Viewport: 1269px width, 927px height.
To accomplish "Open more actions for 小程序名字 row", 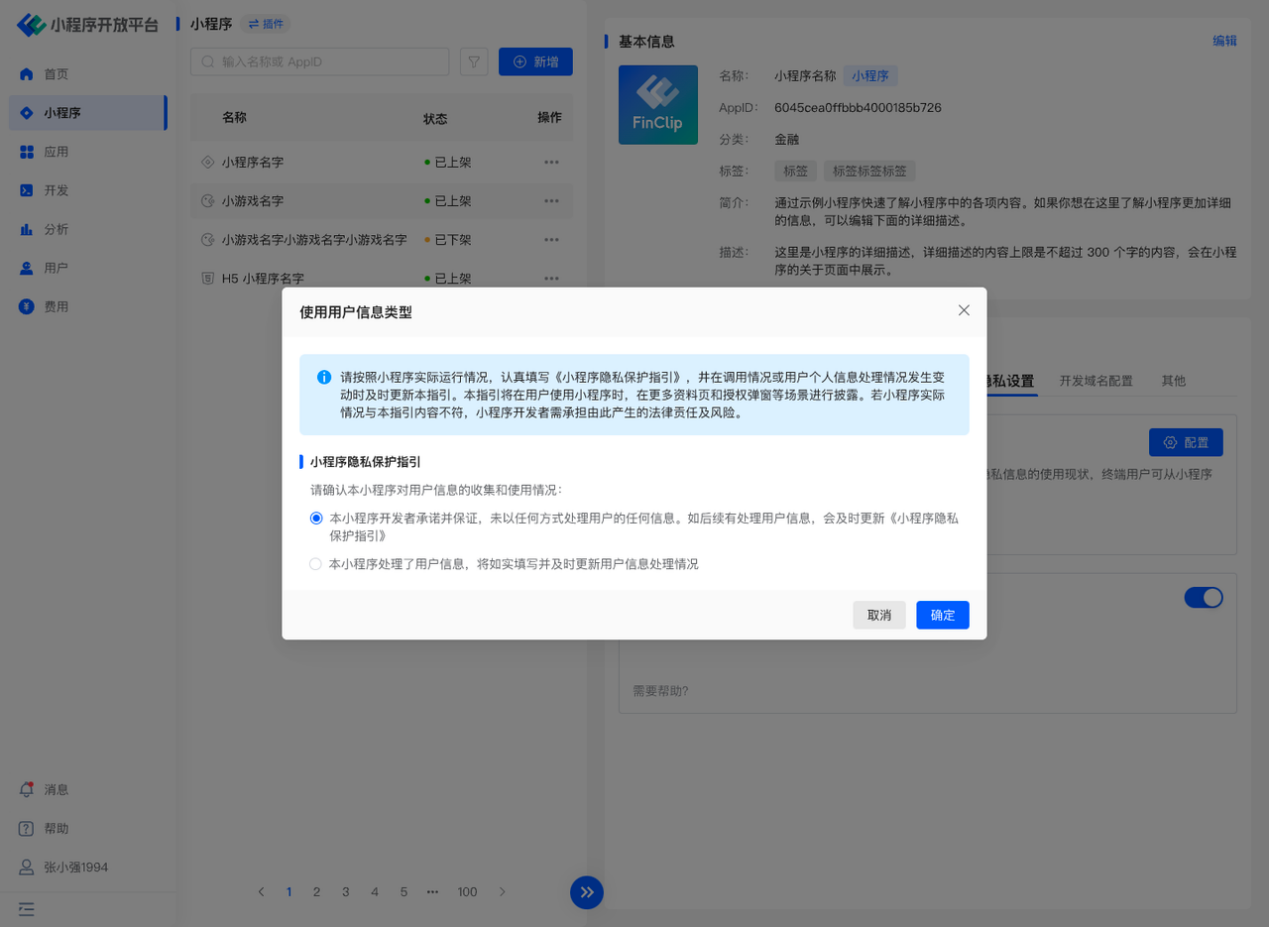I will 551,162.
